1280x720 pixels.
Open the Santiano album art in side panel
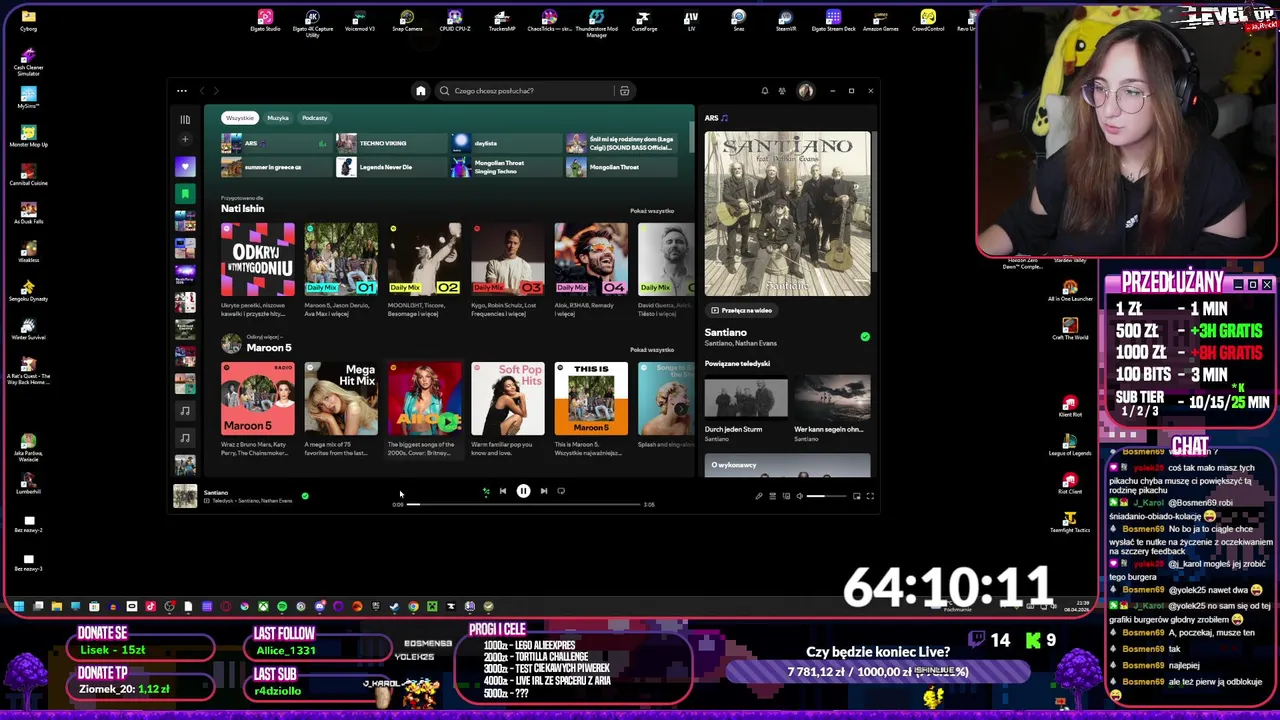pyautogui.click(x=787, y=213)
